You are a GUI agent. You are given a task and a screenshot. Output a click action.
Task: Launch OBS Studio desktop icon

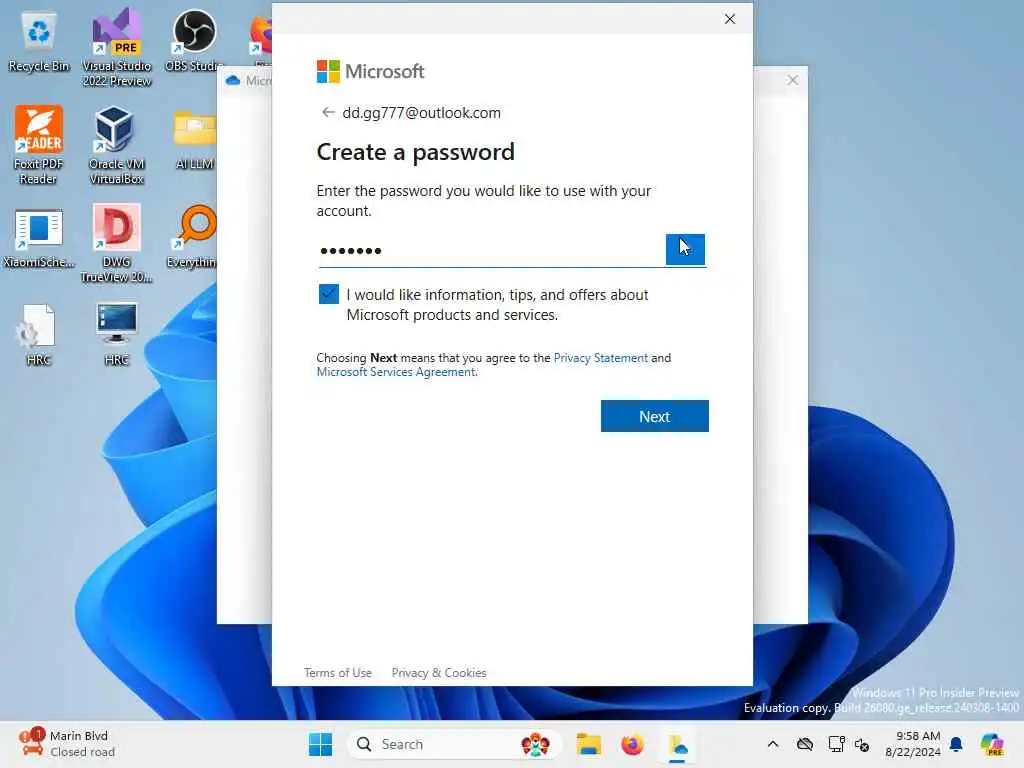(x=195, y=40)
